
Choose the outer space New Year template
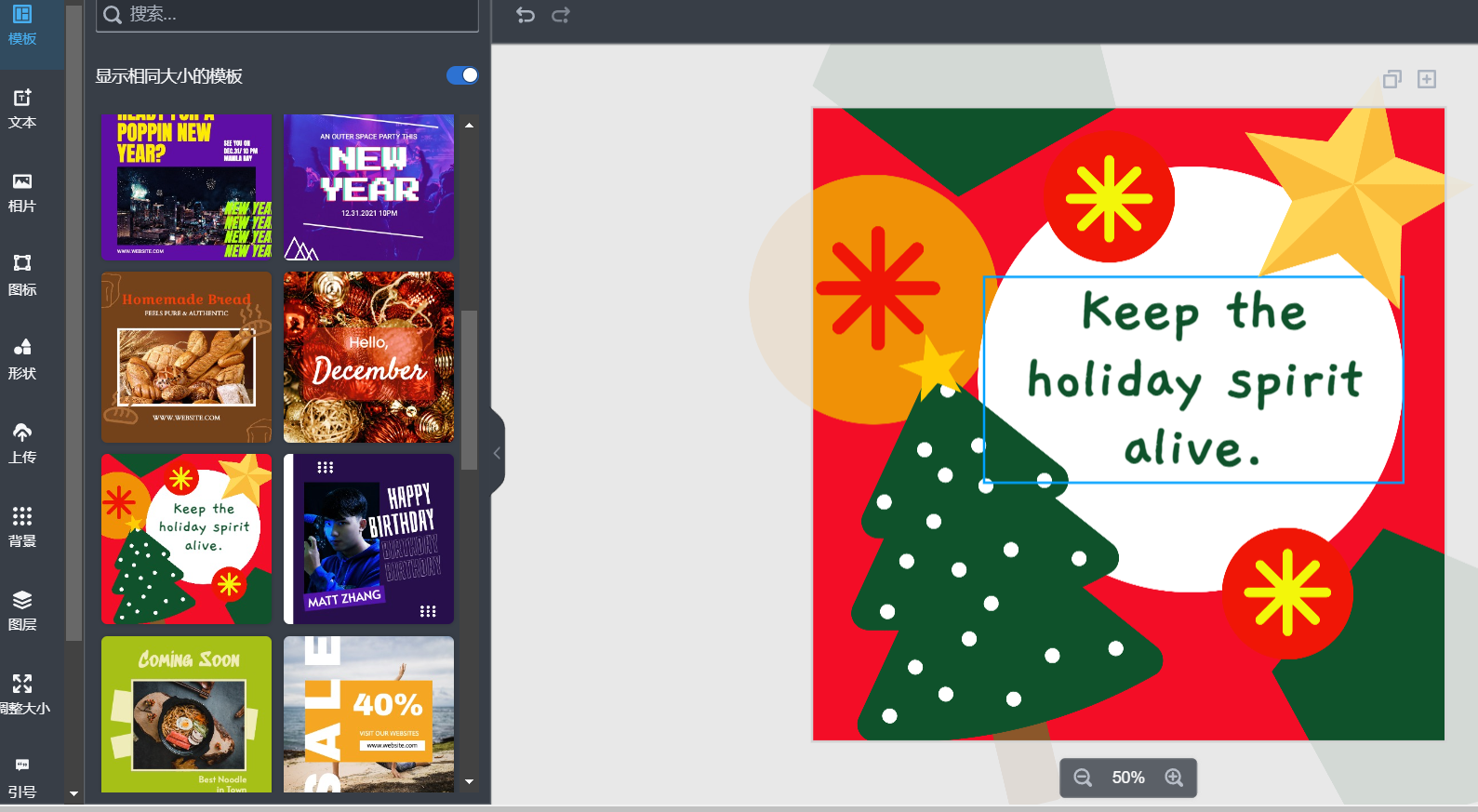tap(368, 187)
